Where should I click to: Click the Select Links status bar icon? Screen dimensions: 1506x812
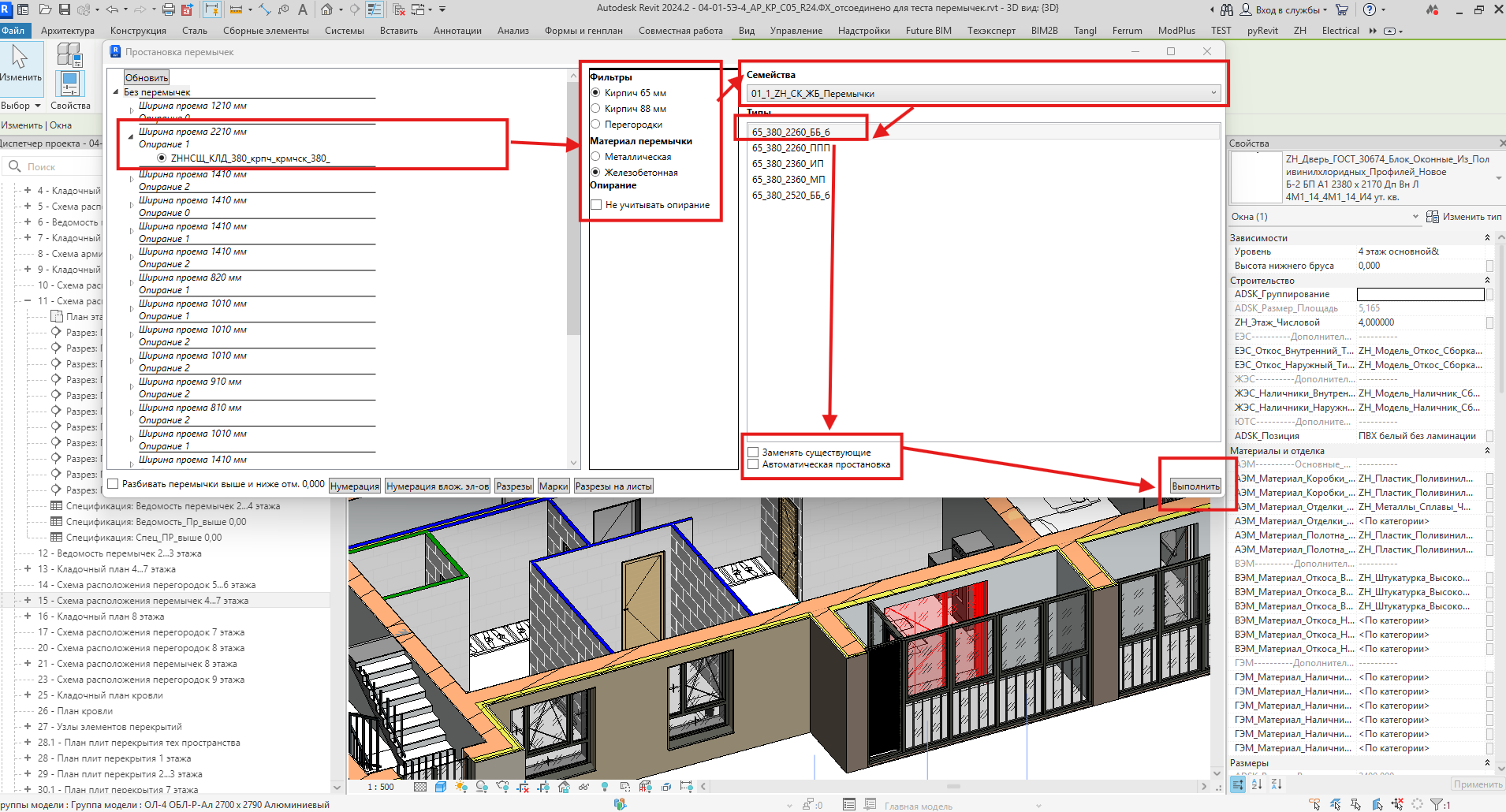(x=1314, y=804)
